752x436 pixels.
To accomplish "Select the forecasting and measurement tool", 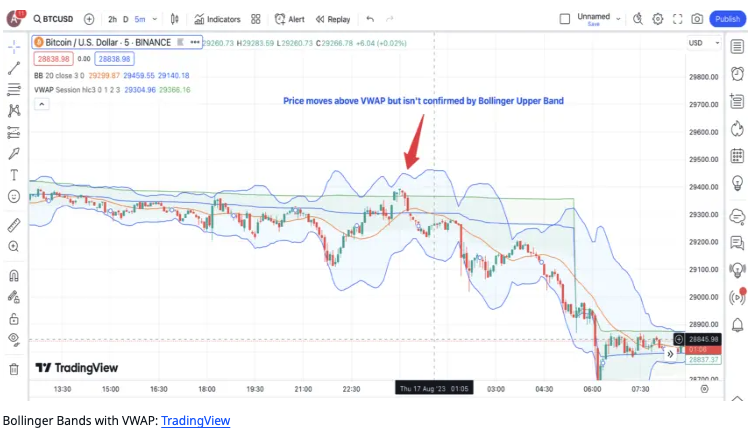I will (x=14, y=132).
